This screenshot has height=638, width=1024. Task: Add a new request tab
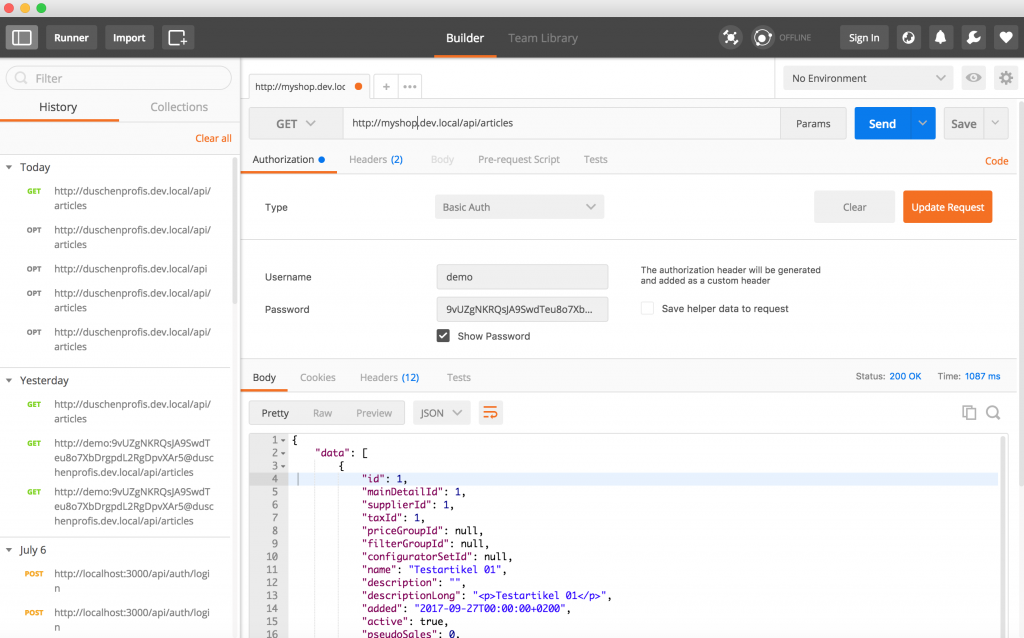click(x=386, y=86)
